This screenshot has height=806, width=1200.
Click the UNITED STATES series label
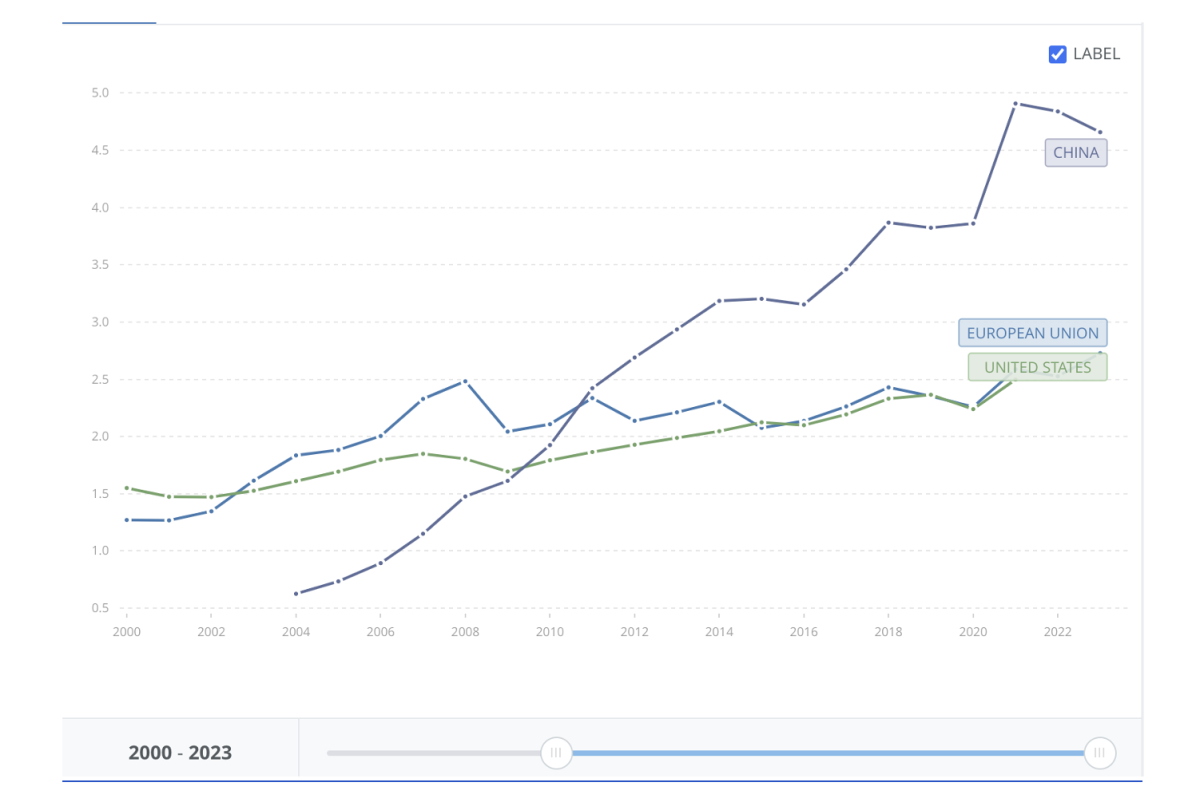1037,367
